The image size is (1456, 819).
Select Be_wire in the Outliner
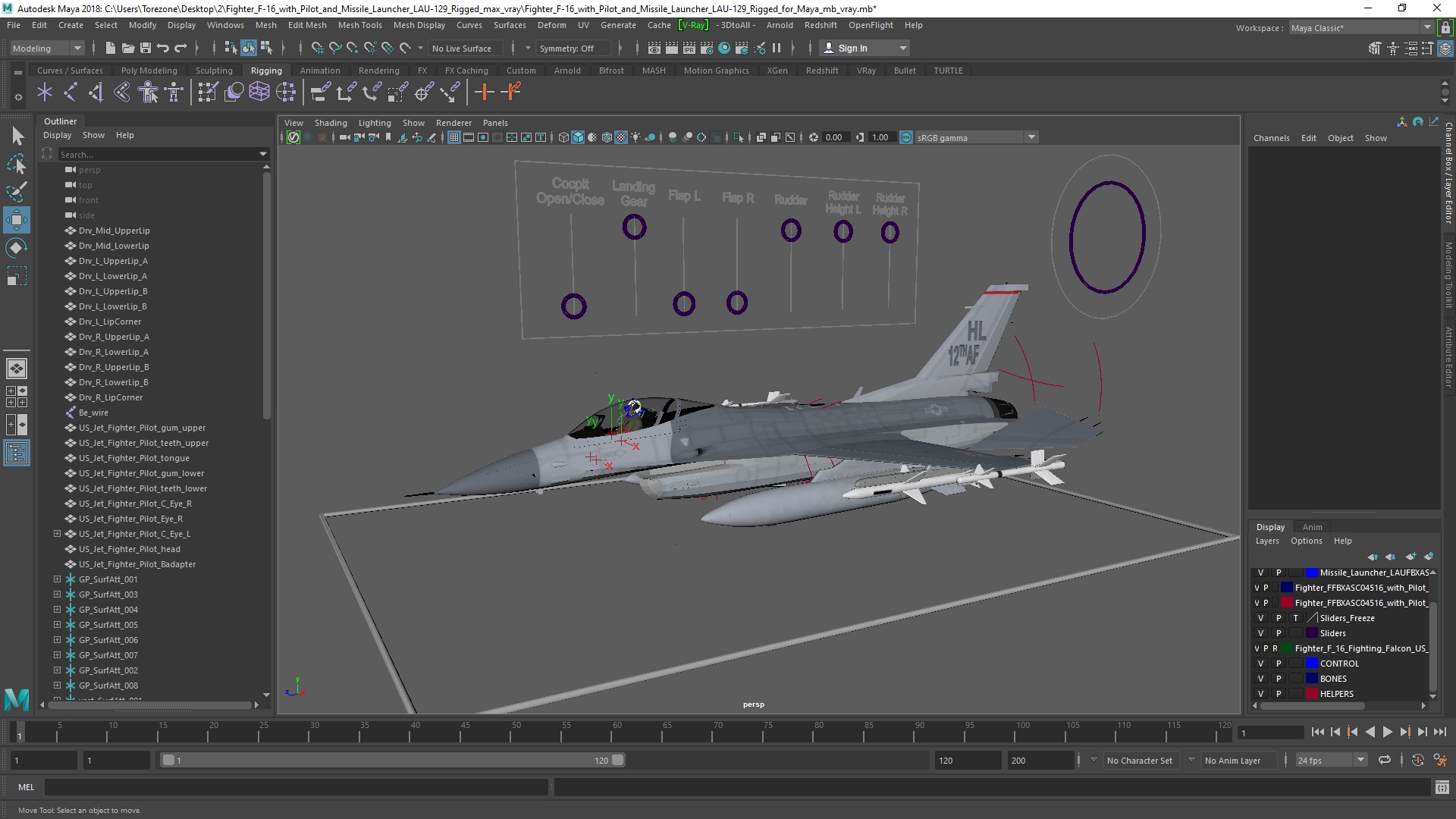point(93,413)
